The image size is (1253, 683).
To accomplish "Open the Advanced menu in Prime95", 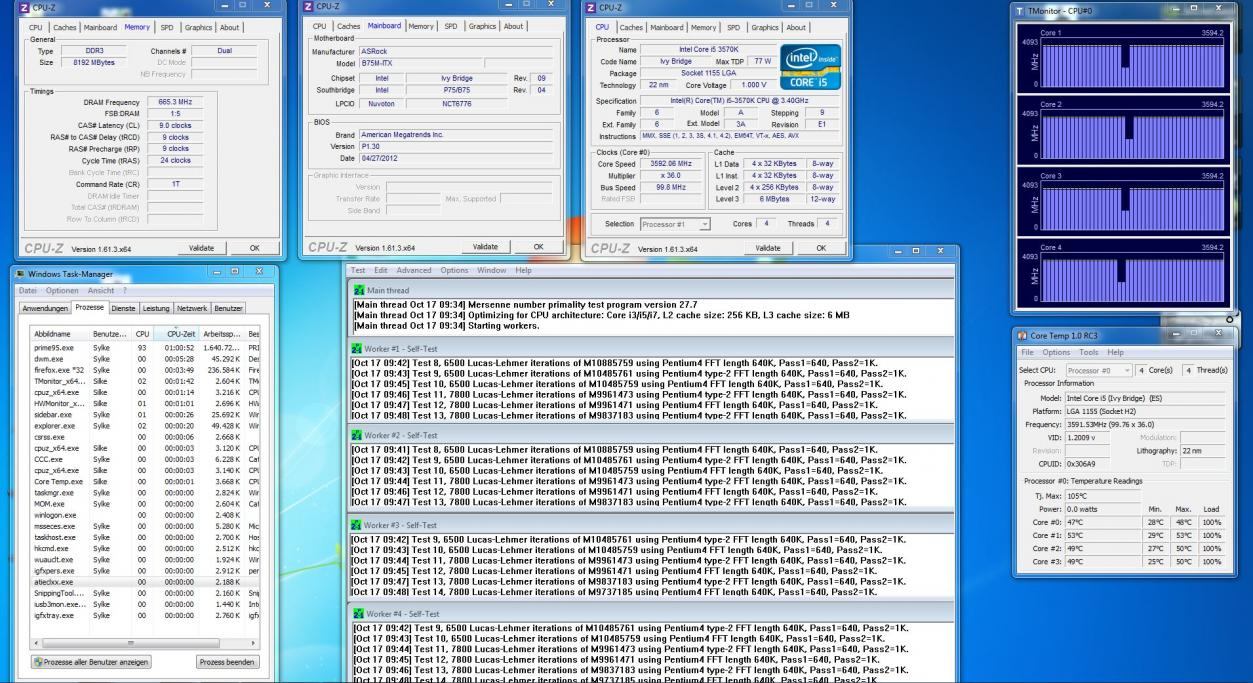I will coord(414,270).
